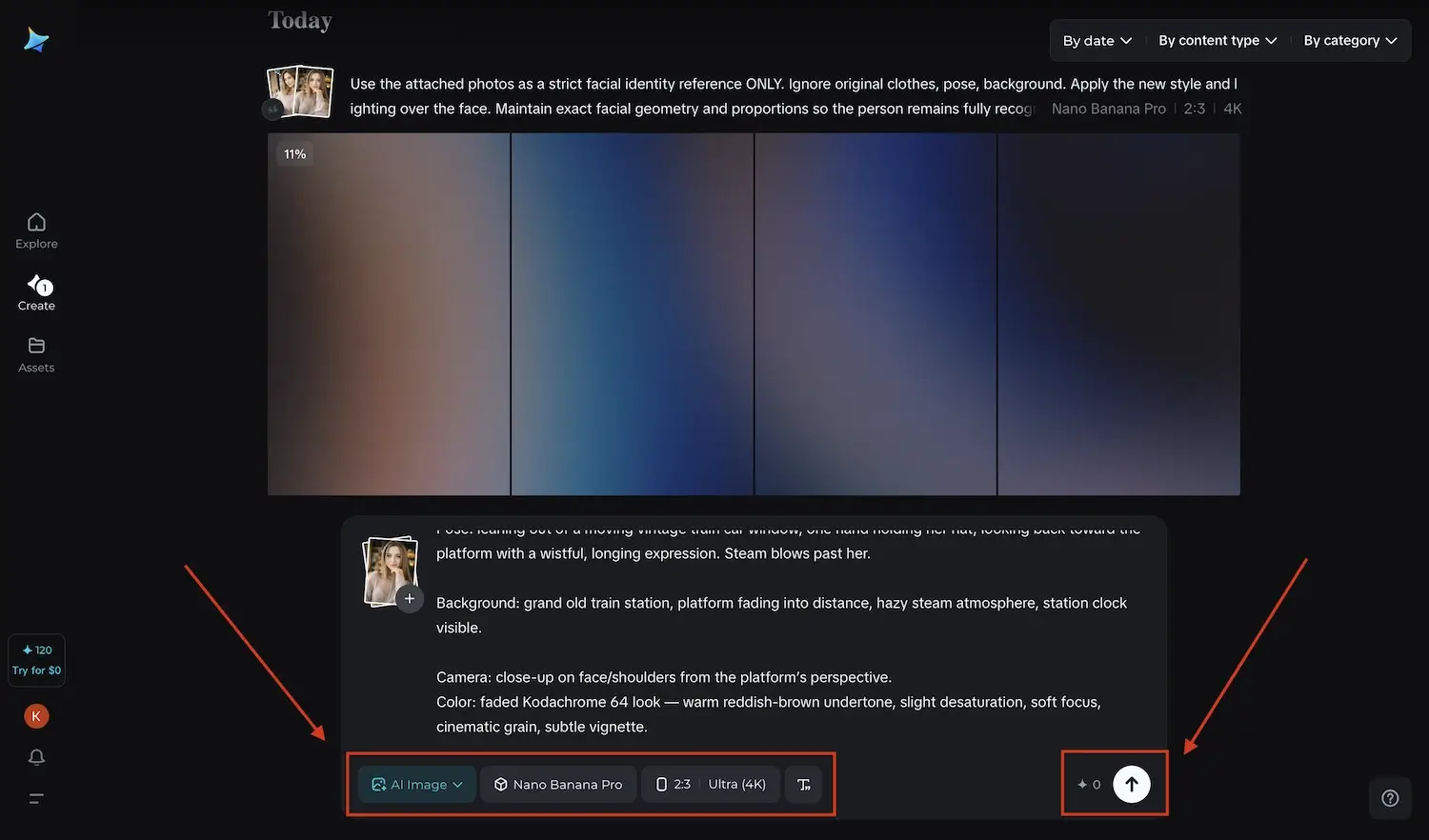Choose the Nano Banana Pro model selector
Image resolution: width=1429 pixels, height=840 pixels.
pos(558,785)
